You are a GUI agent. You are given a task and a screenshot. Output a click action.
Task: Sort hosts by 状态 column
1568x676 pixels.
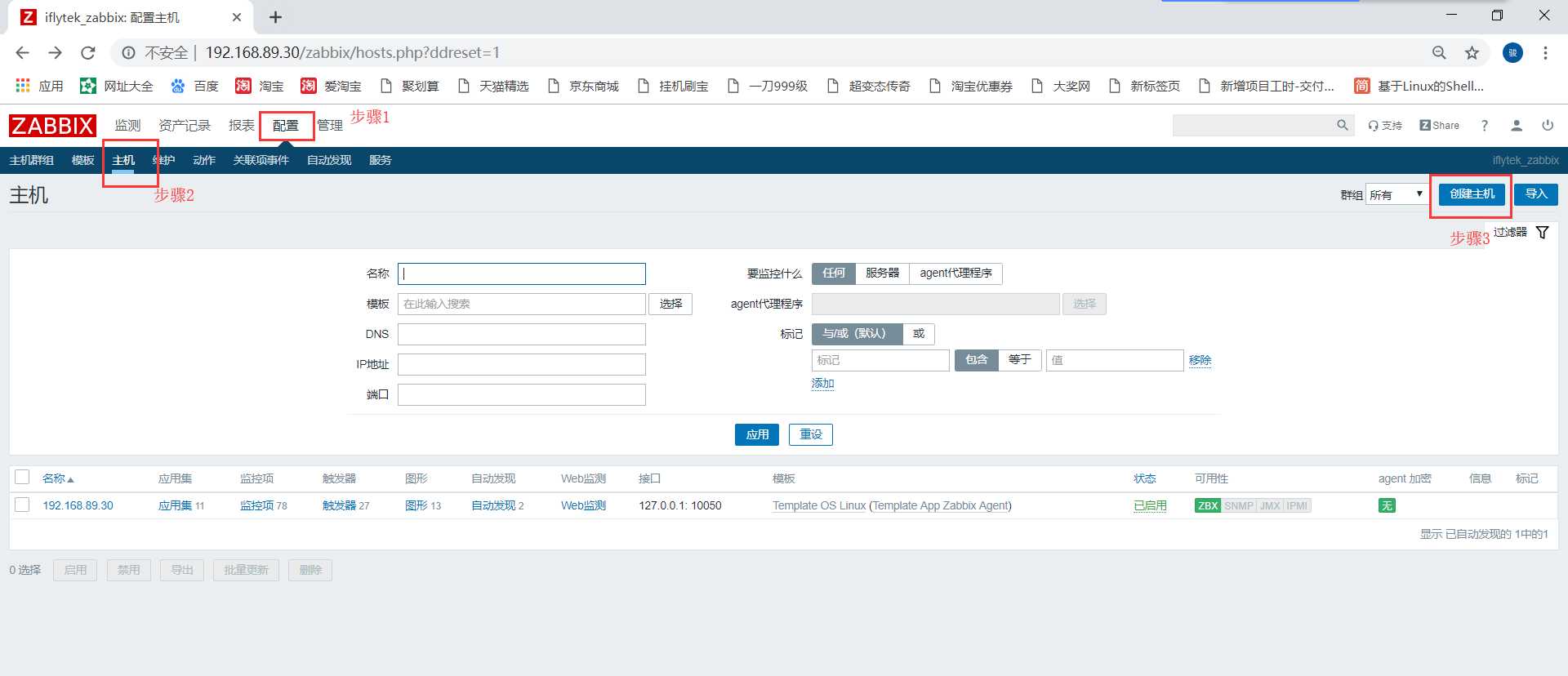pyautogui.click(x=1145, y=478)
